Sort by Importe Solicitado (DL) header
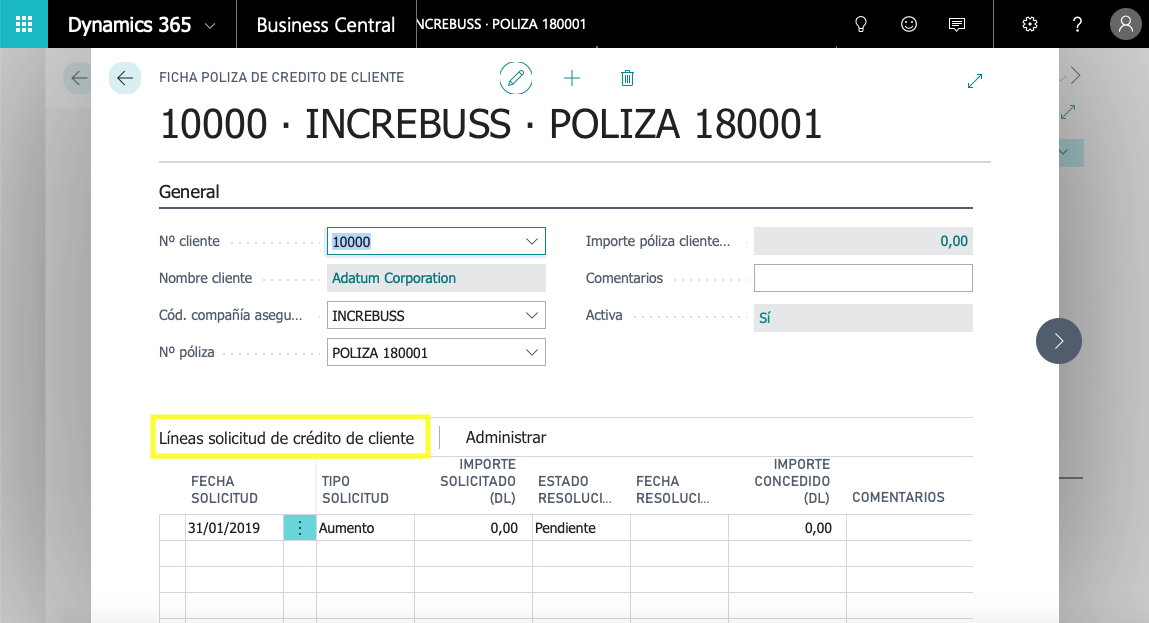The height and width of the screenshot is (623, 1149). point(478,481)
